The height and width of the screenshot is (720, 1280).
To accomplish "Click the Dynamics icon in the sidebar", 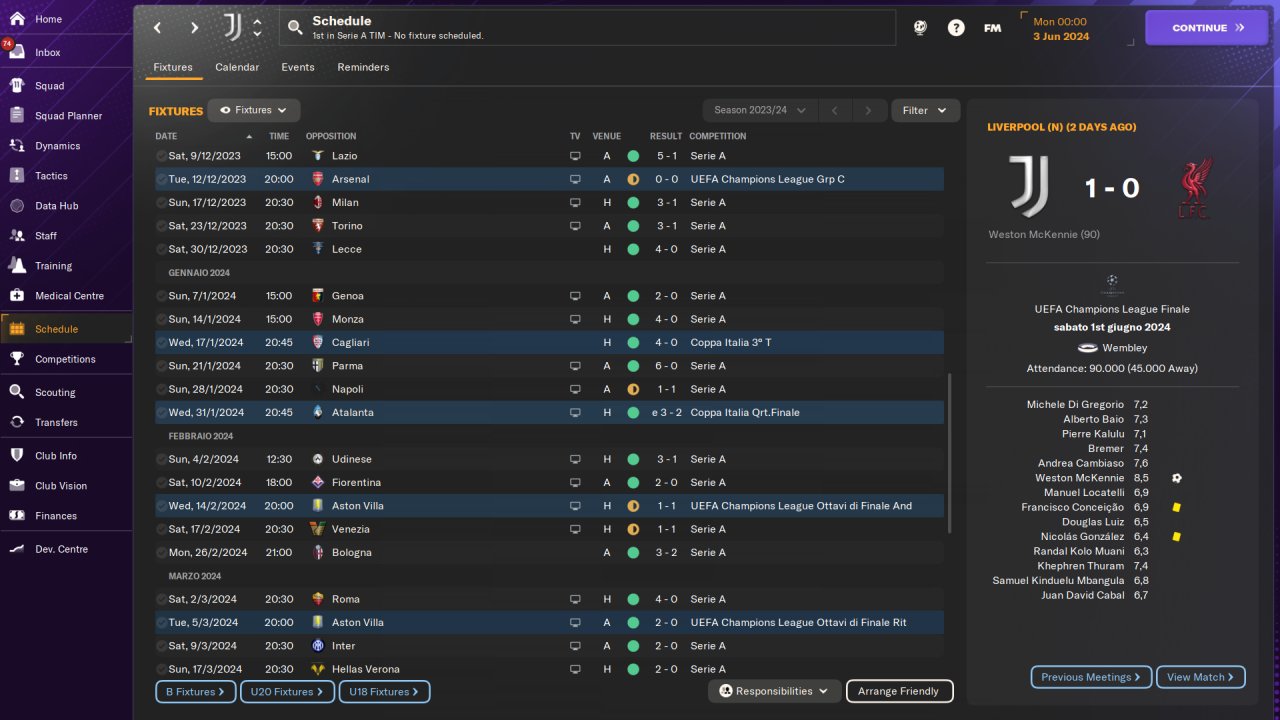I will pos(16,146).
